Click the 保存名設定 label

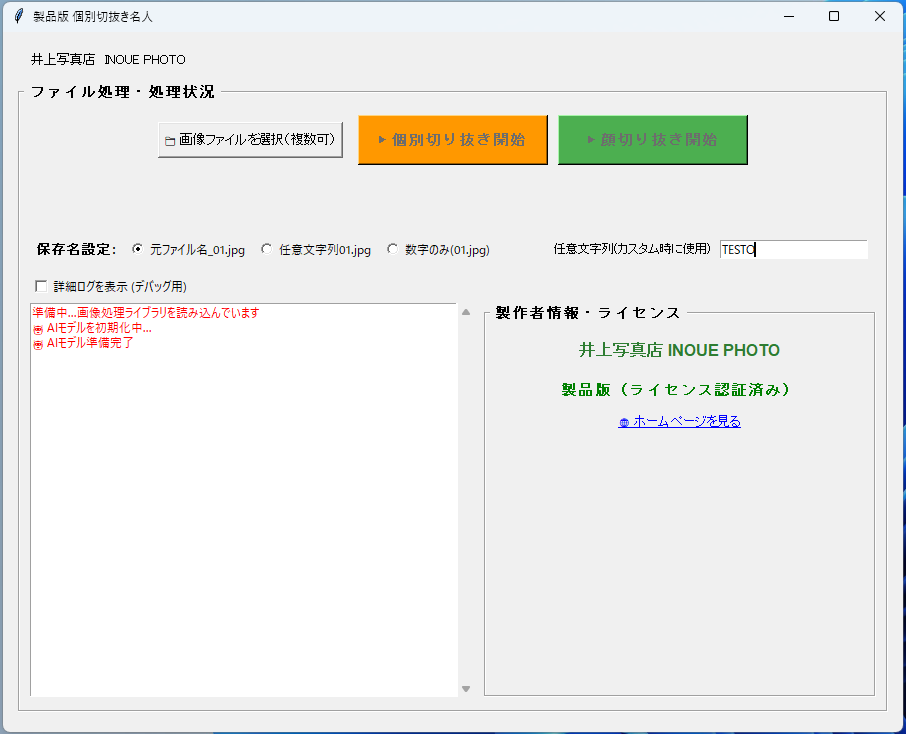(76, 250)
